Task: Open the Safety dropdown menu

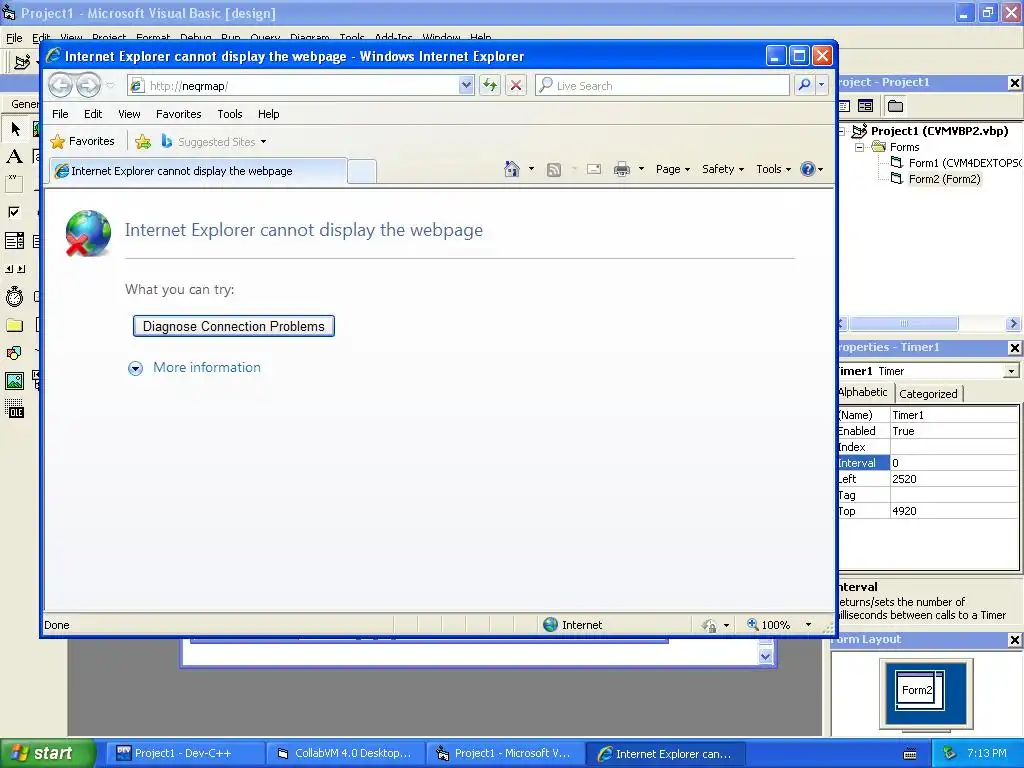Action: click(x=722, y=169)
